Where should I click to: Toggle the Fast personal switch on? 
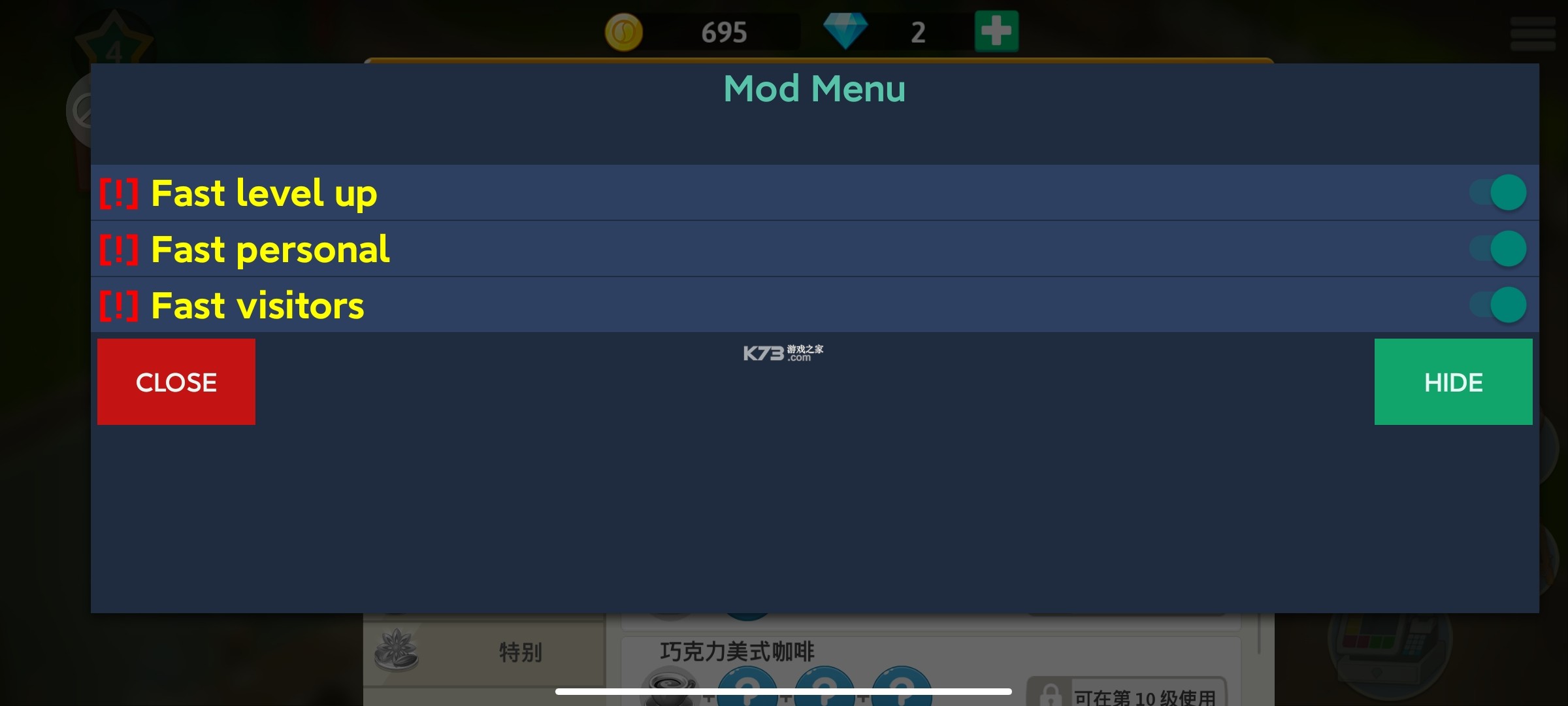1509,249
